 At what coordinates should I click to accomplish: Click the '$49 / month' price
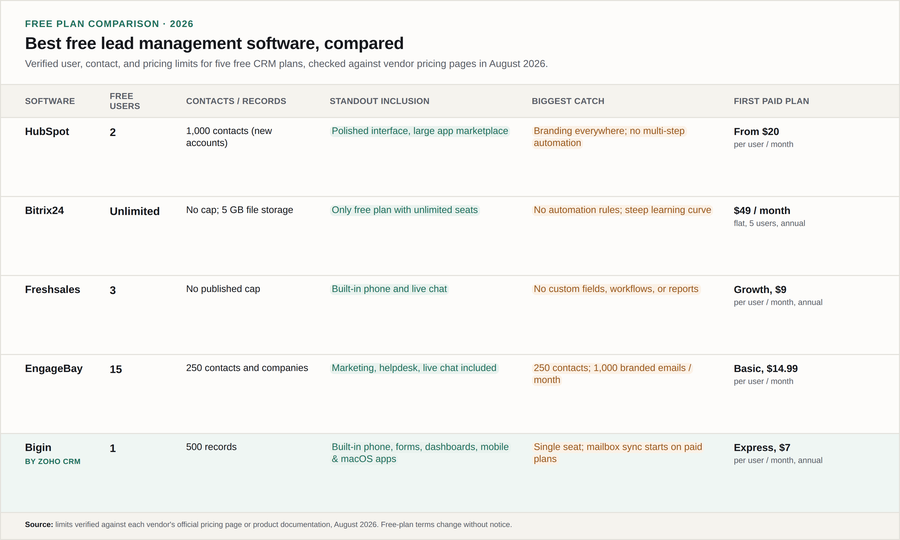[762, 211]
